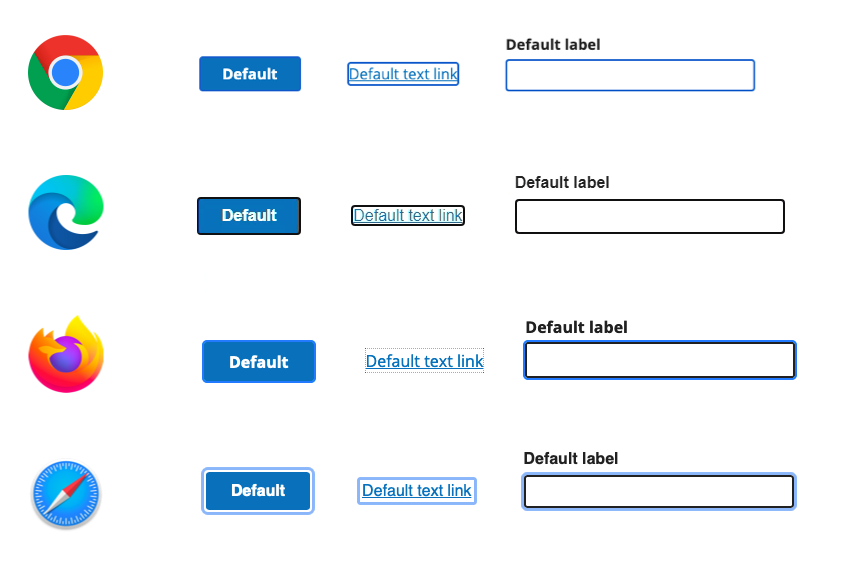Focus the text input in the Chrome row
This screenshot has height=584, width=847.
pyautogui.click(x=630, y=76)
